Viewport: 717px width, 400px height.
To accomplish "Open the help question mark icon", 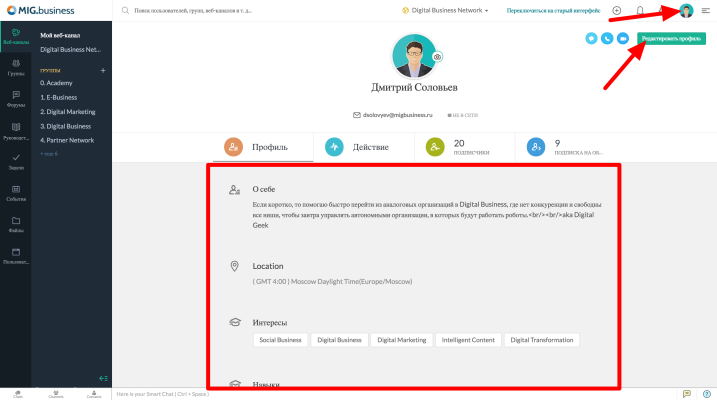I will (x=706, y=394).
